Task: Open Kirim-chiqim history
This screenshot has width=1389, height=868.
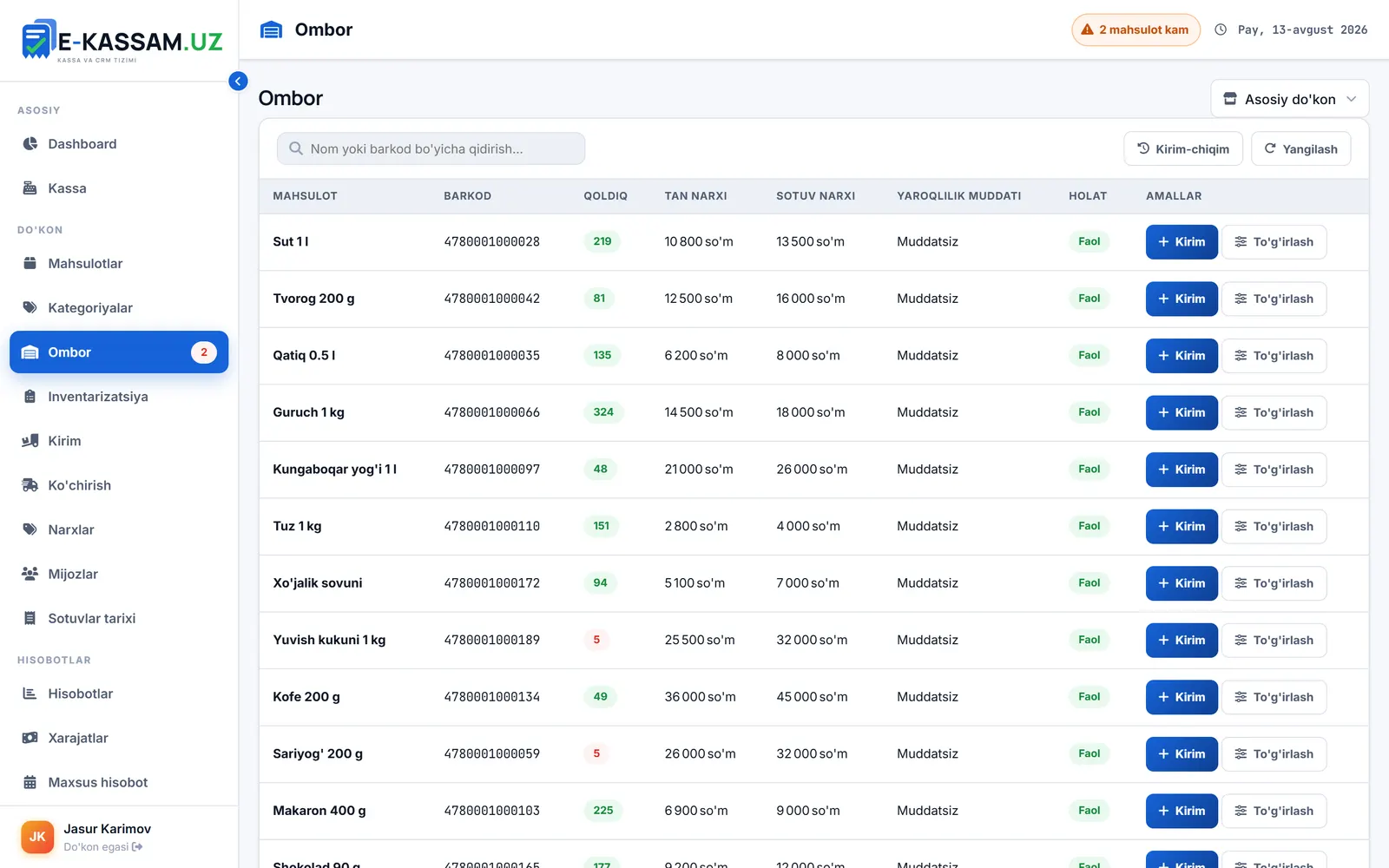Action: tap(1183, 149)
